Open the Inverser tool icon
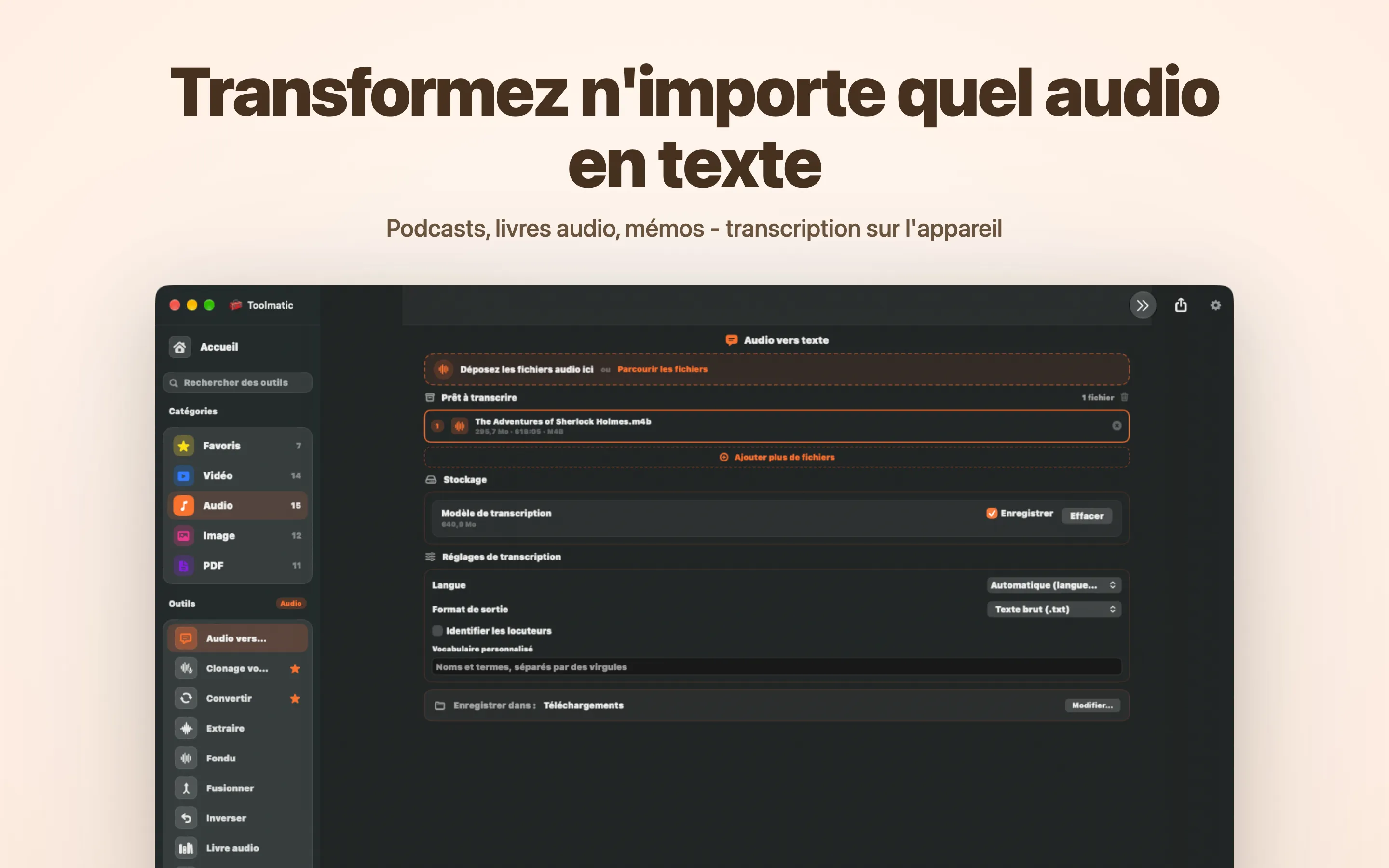1389x868 pixels. (x=186, y=818)
